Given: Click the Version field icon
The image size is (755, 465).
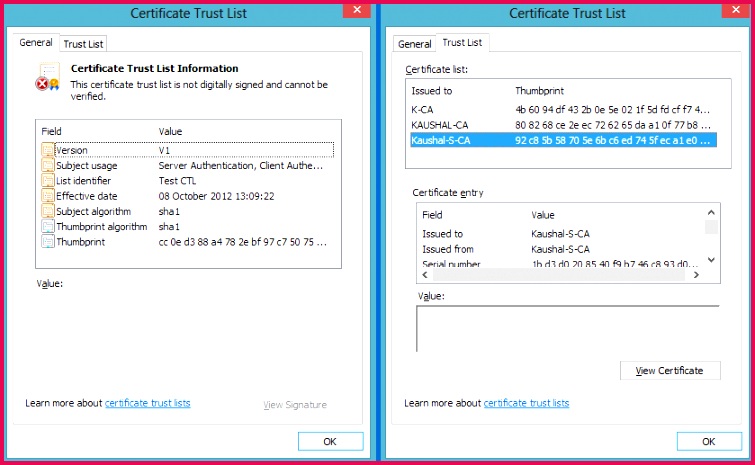Looking at the screenshot, I should click(x=48, y=150).
